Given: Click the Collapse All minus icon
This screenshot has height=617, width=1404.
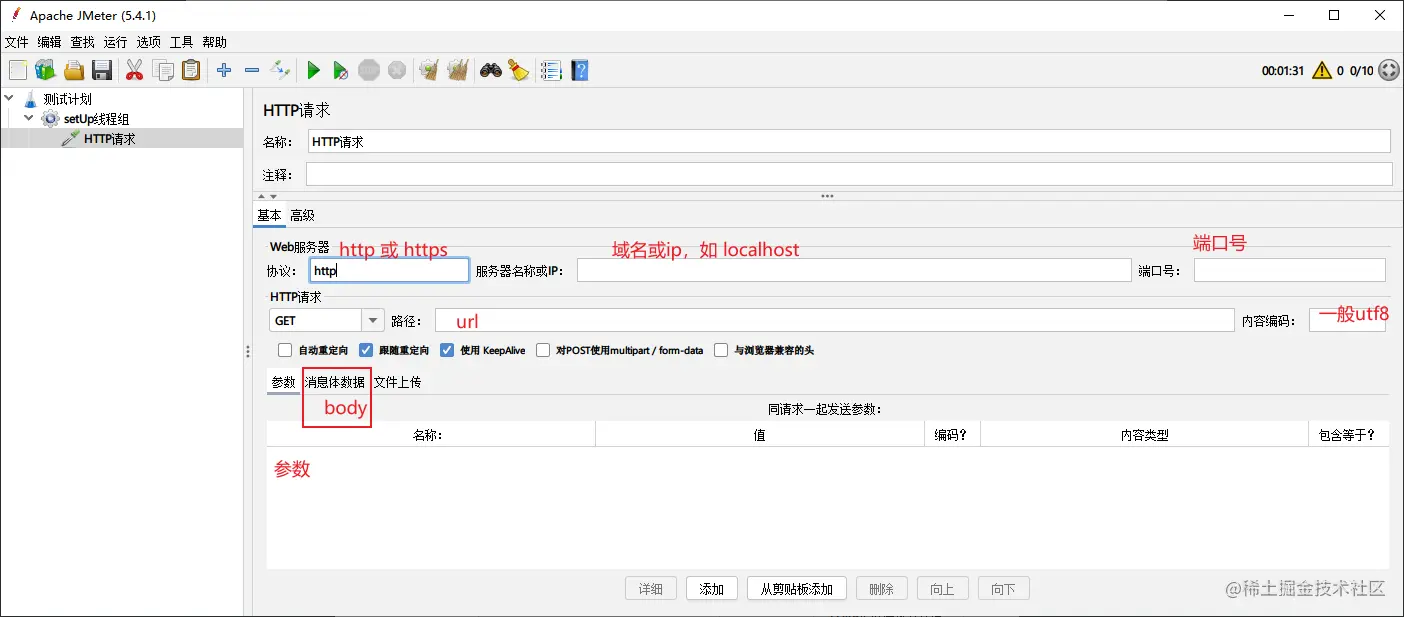Looking at the screenshot, I should click(x=252, y=70).
